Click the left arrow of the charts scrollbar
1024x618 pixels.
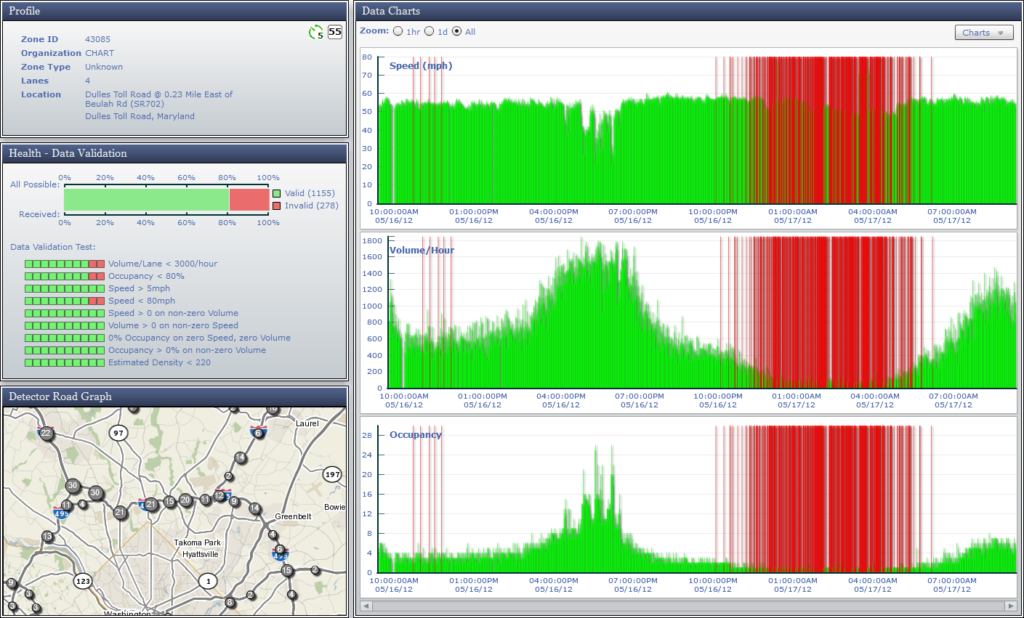(x=366, y=606)
